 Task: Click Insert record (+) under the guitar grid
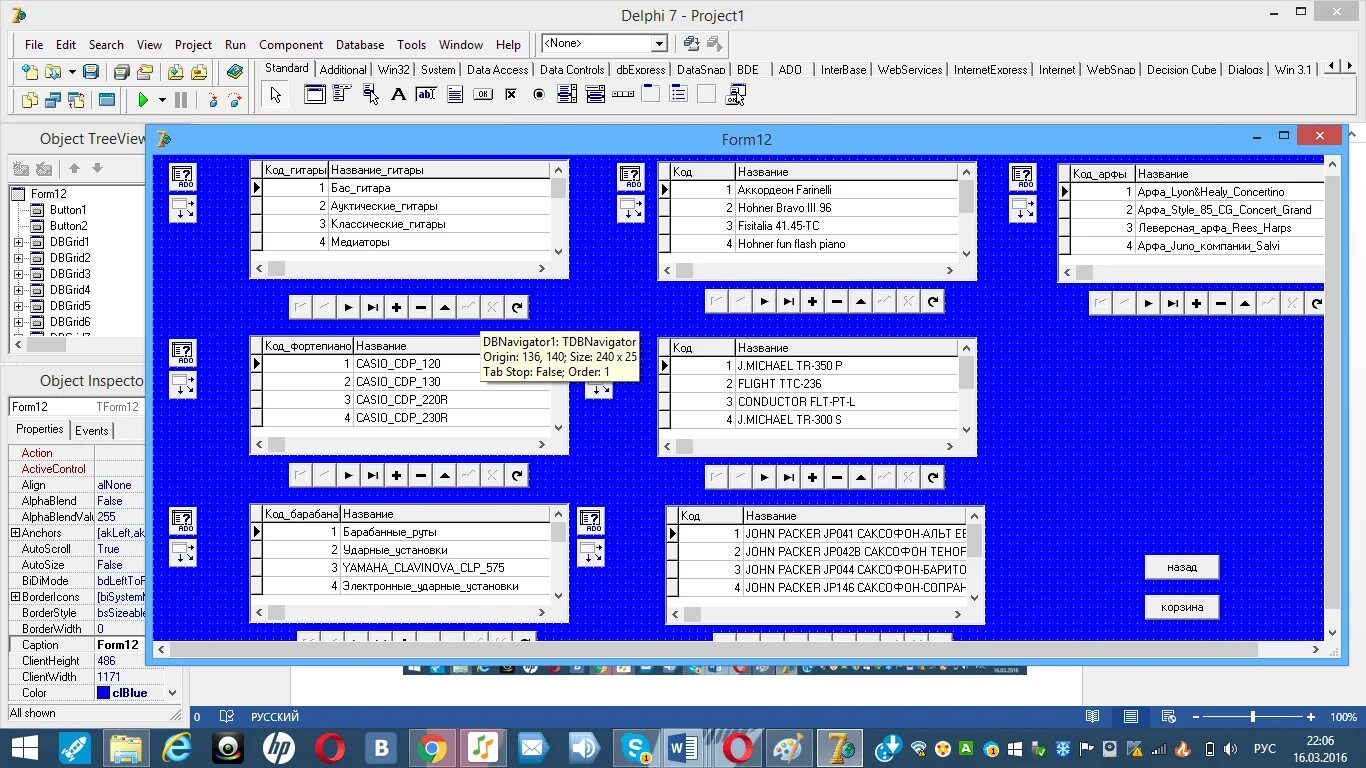[397, 308]
